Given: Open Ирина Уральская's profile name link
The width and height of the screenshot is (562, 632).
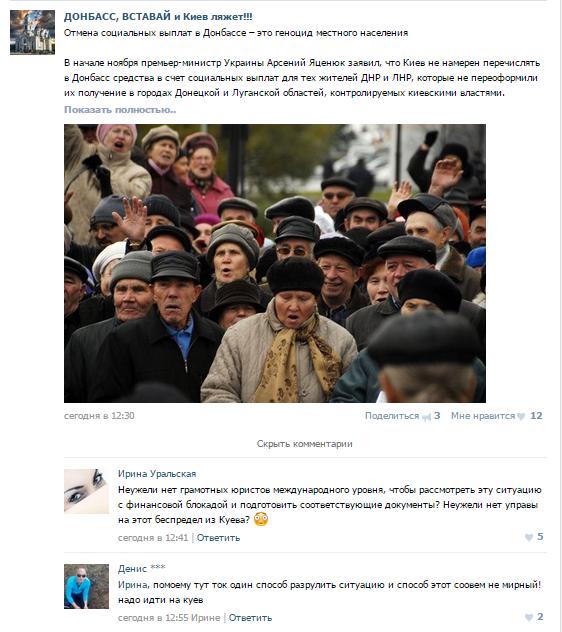Looking at the screenshot, I should pos(157,474).
